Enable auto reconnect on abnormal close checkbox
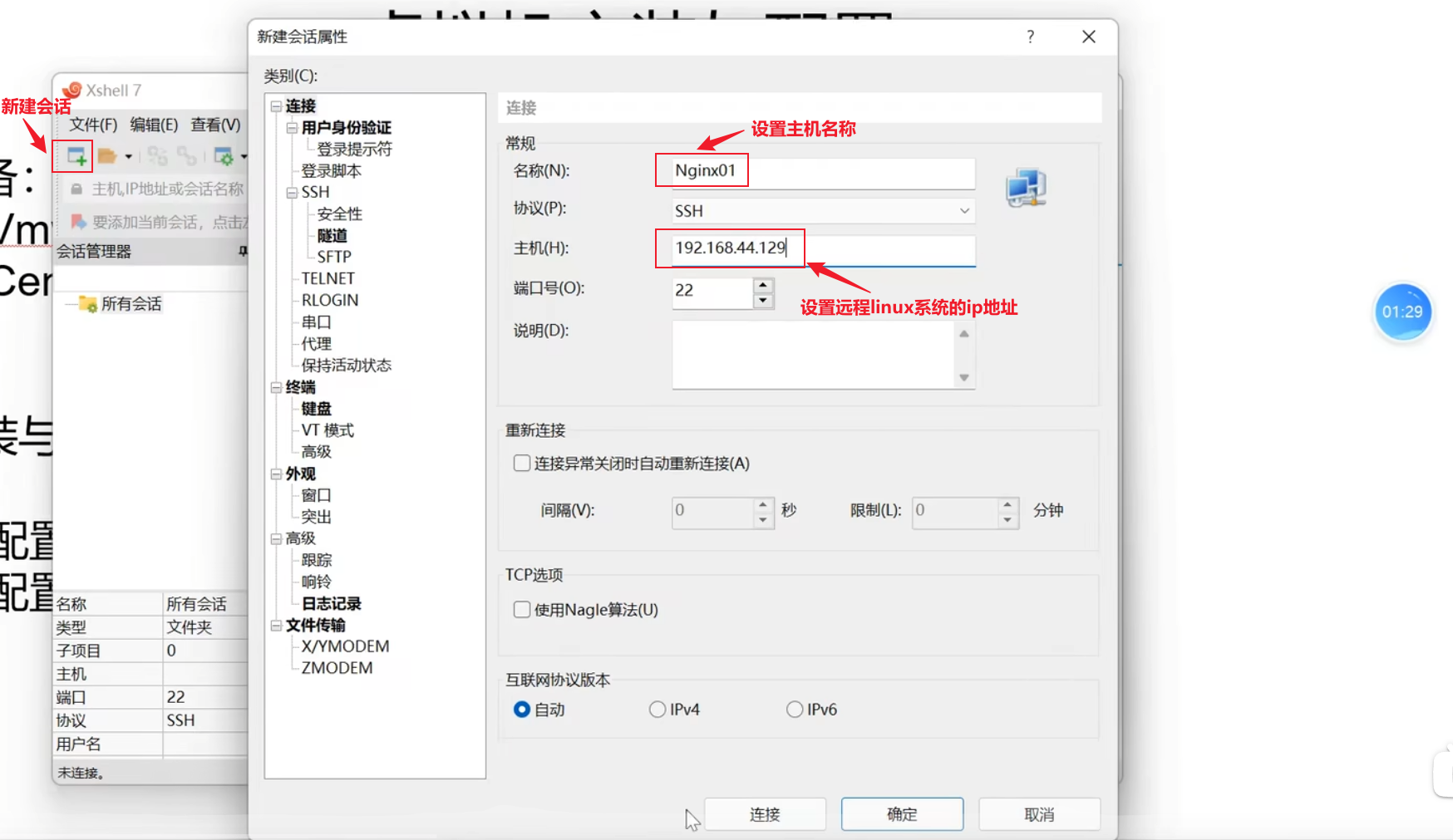 point(522,464)
